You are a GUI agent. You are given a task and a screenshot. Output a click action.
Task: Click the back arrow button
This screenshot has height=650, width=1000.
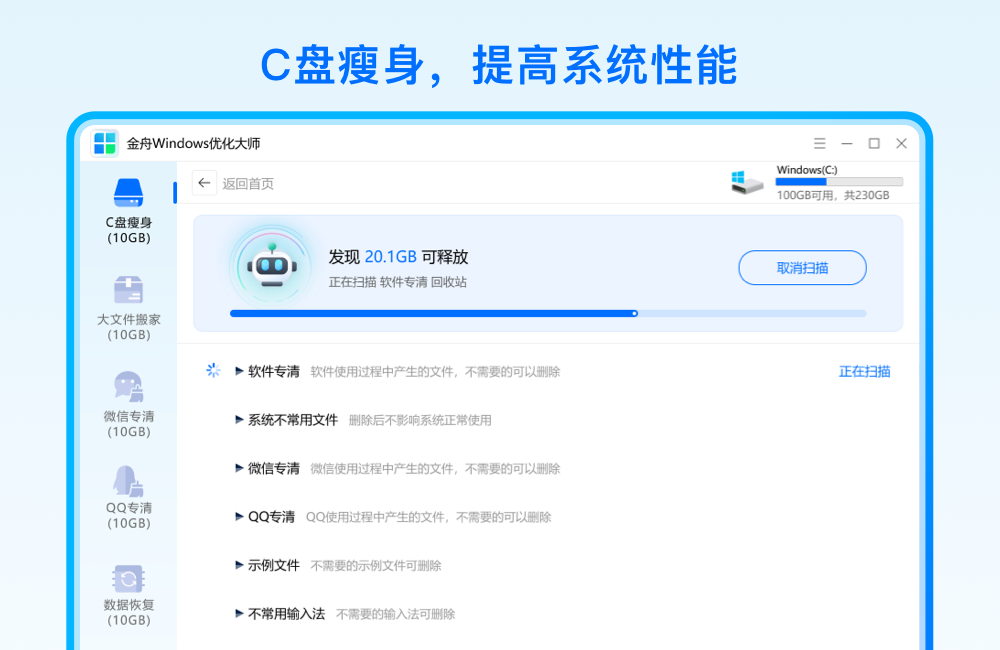(x=203, y=183)
